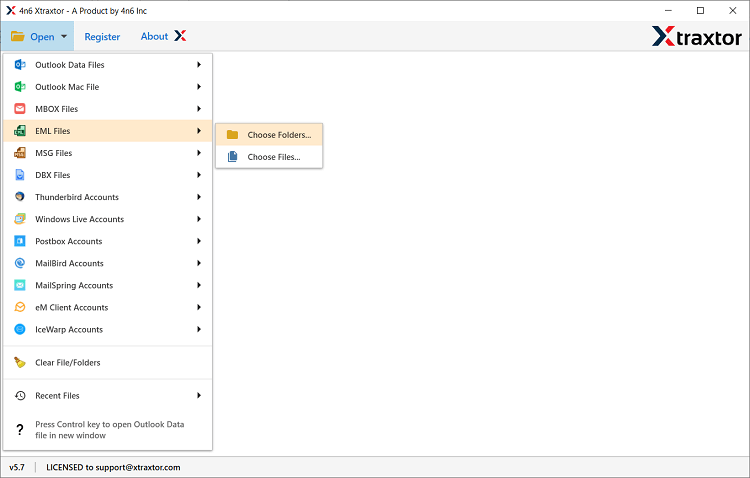Click the red MBOX Files envelope icon
This screenshot has width=750, height=478.
tap(20, 109)
